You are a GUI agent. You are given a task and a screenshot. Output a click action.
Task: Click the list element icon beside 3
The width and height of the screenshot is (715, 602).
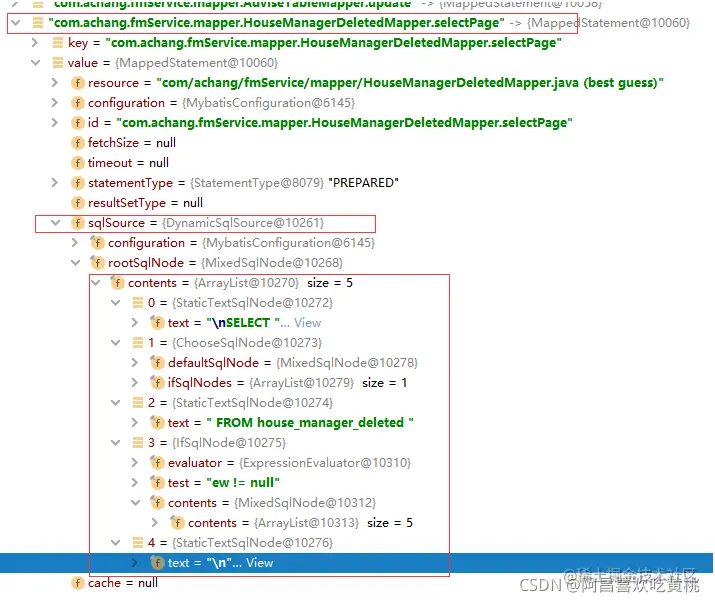[x=138, y=443]
